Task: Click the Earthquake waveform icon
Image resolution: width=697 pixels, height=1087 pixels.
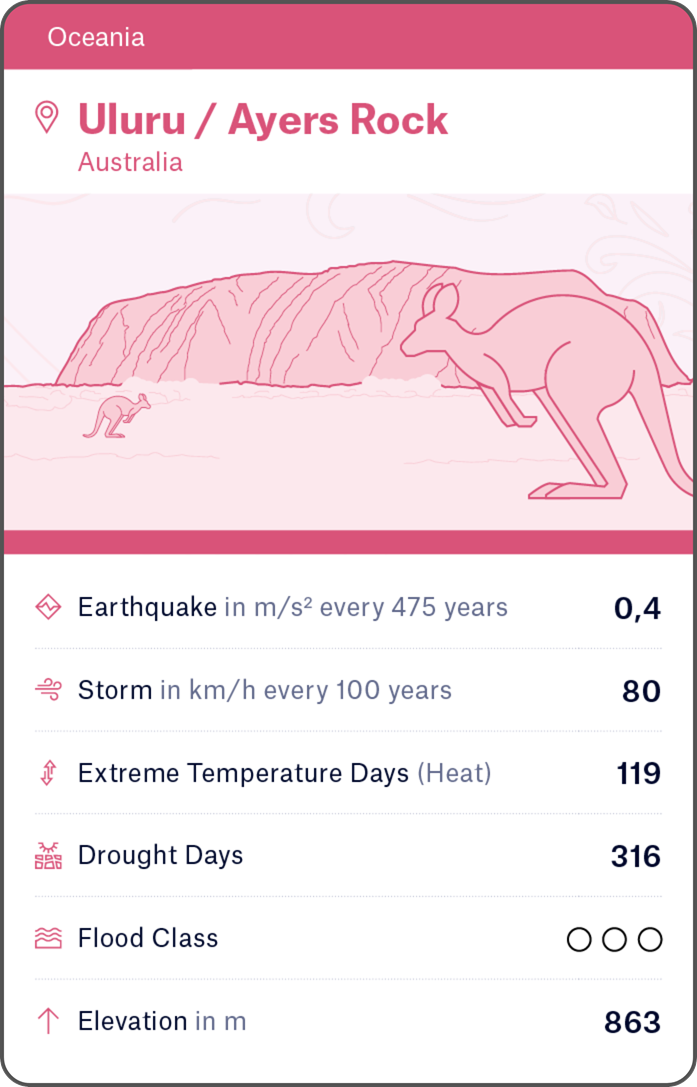Action: pyautogui.click(x=48, y=607)
